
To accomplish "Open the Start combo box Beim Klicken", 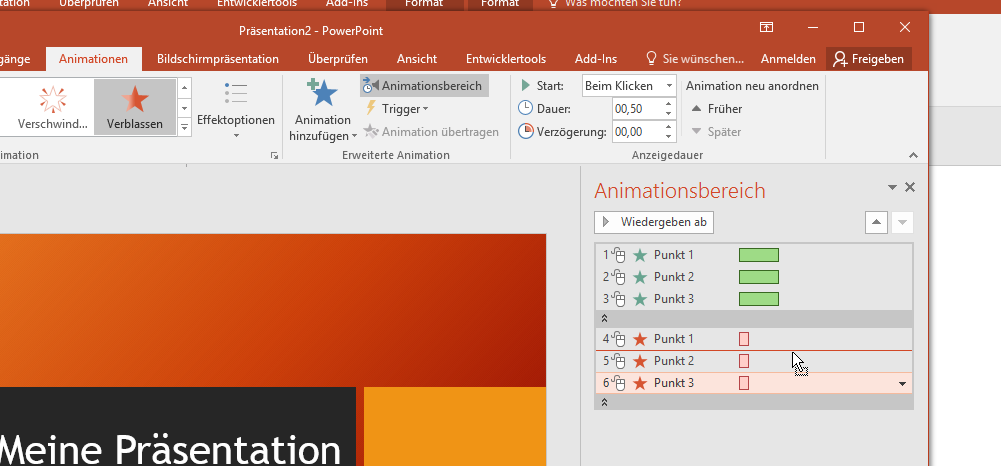I will coord(628,86).
